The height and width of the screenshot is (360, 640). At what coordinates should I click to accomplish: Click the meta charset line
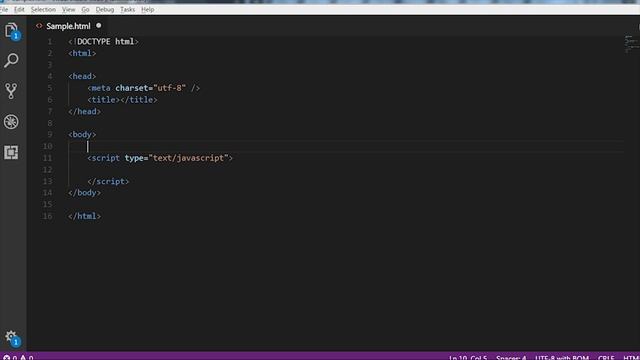144,88
